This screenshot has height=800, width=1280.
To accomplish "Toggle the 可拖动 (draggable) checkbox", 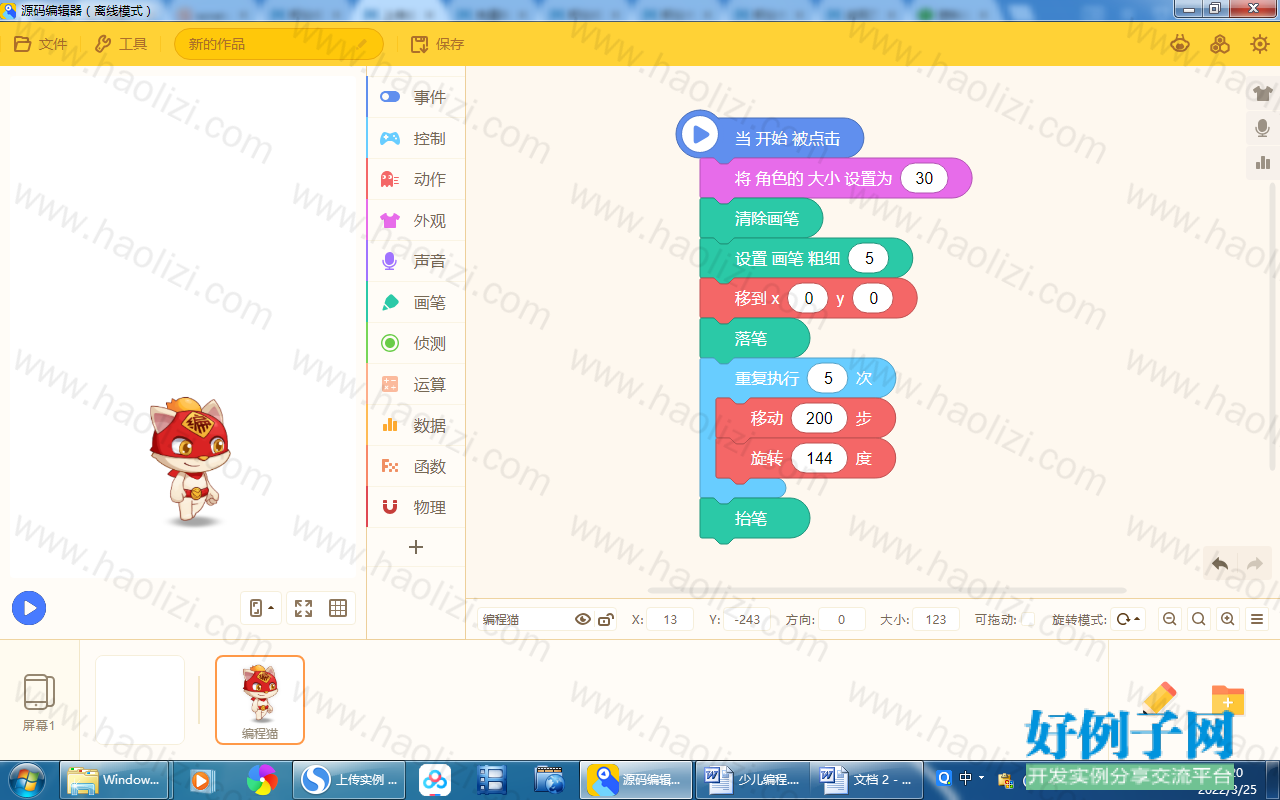I will click(1028, 619).
